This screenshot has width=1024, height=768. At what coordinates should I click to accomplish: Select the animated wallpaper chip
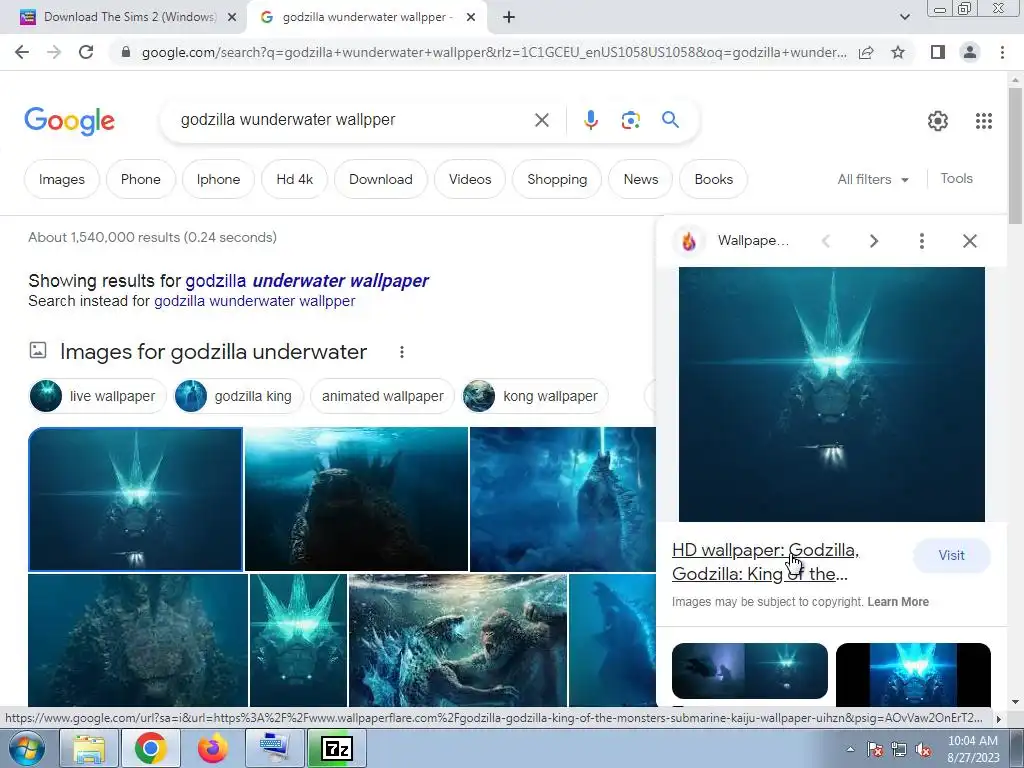383,396
